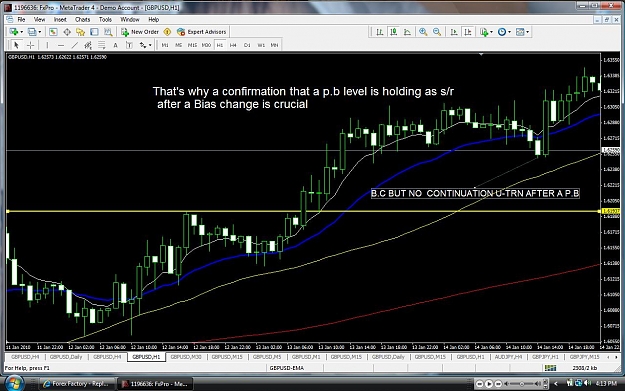
Task: Click the Zoom In magnifier icon
Action: click(x=423, y=32)
